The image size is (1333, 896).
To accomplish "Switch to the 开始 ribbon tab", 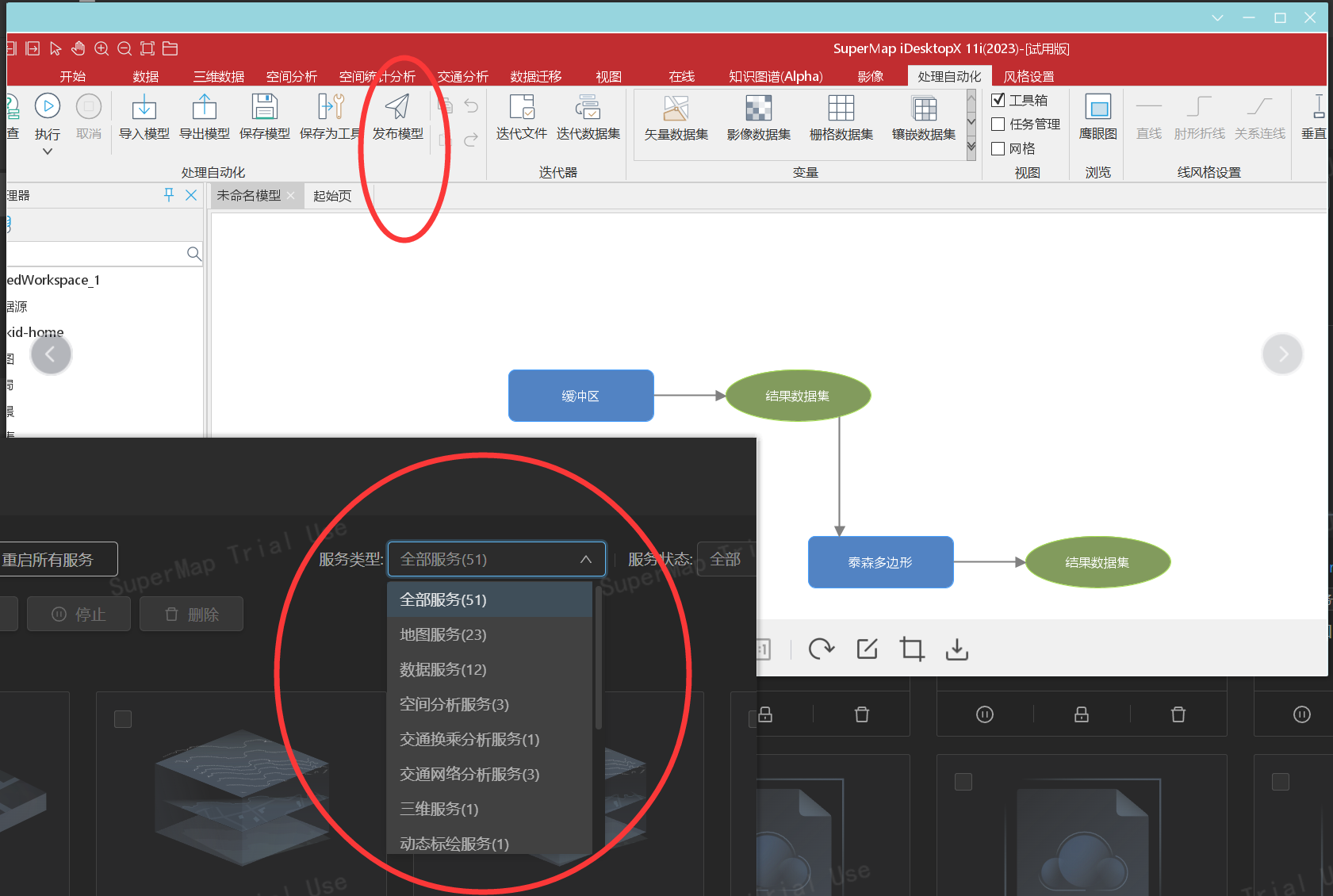I will (x=73, y=76).
